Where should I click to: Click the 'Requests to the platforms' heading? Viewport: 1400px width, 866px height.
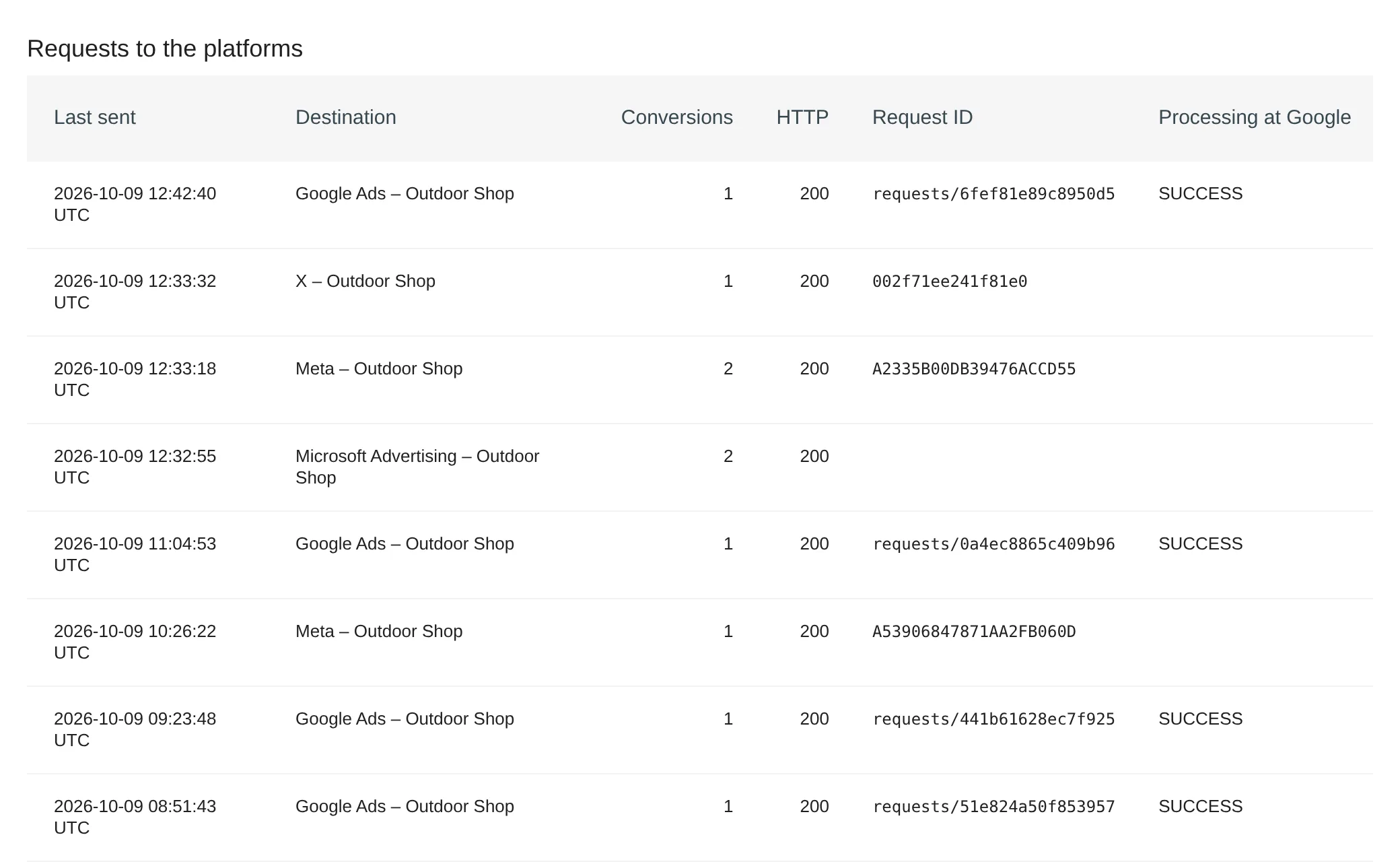165,48
